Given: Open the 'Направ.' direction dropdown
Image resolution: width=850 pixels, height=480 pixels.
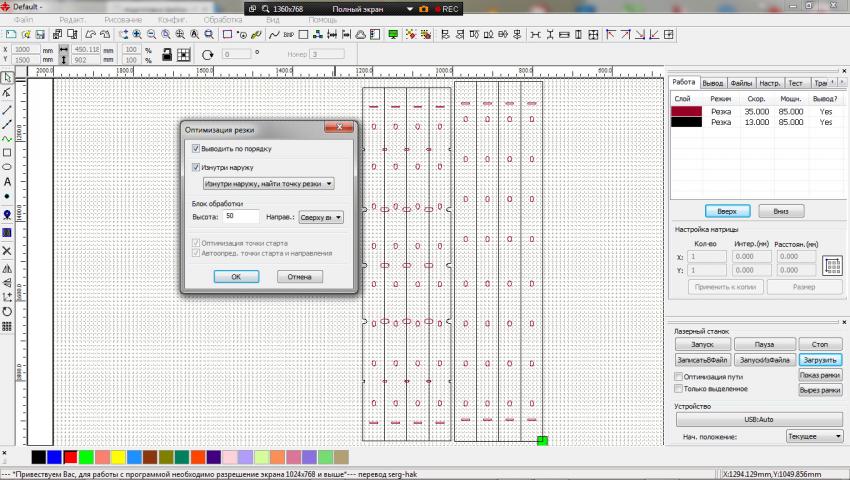Looking at the screenshot, I should pos(321,217).
